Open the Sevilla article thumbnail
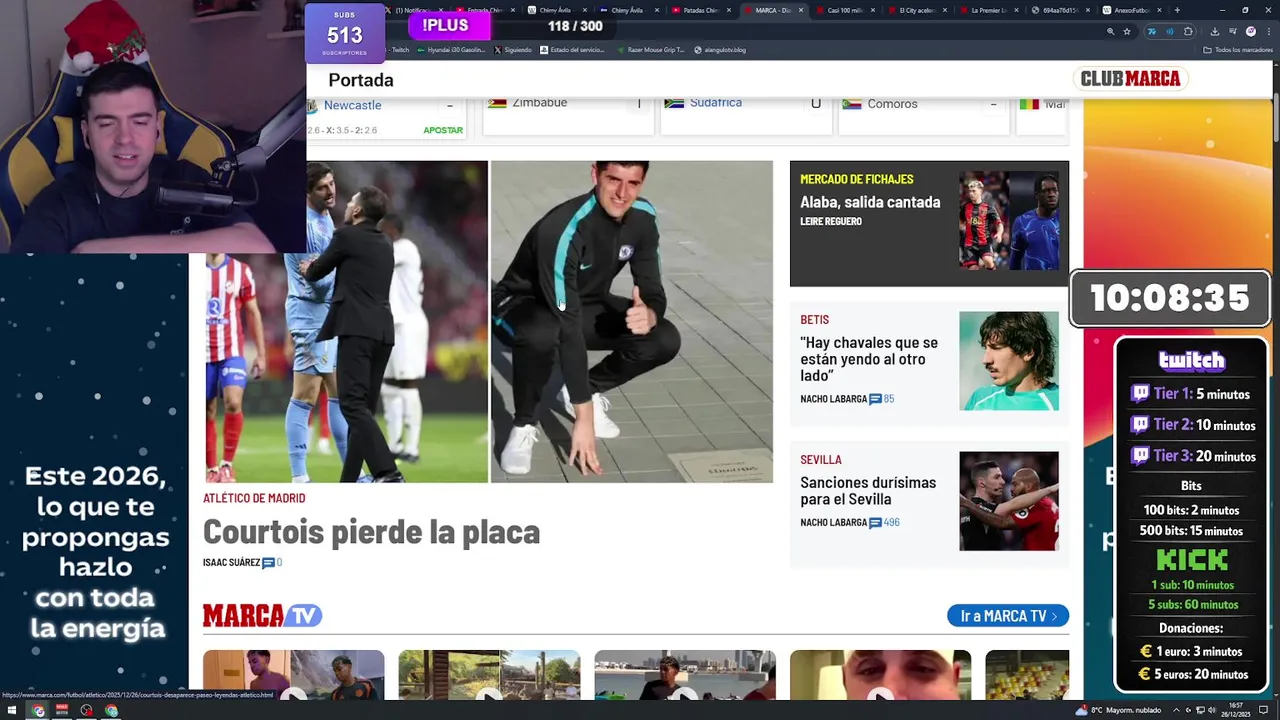 pyautogui.click(x=1009, y=501)
